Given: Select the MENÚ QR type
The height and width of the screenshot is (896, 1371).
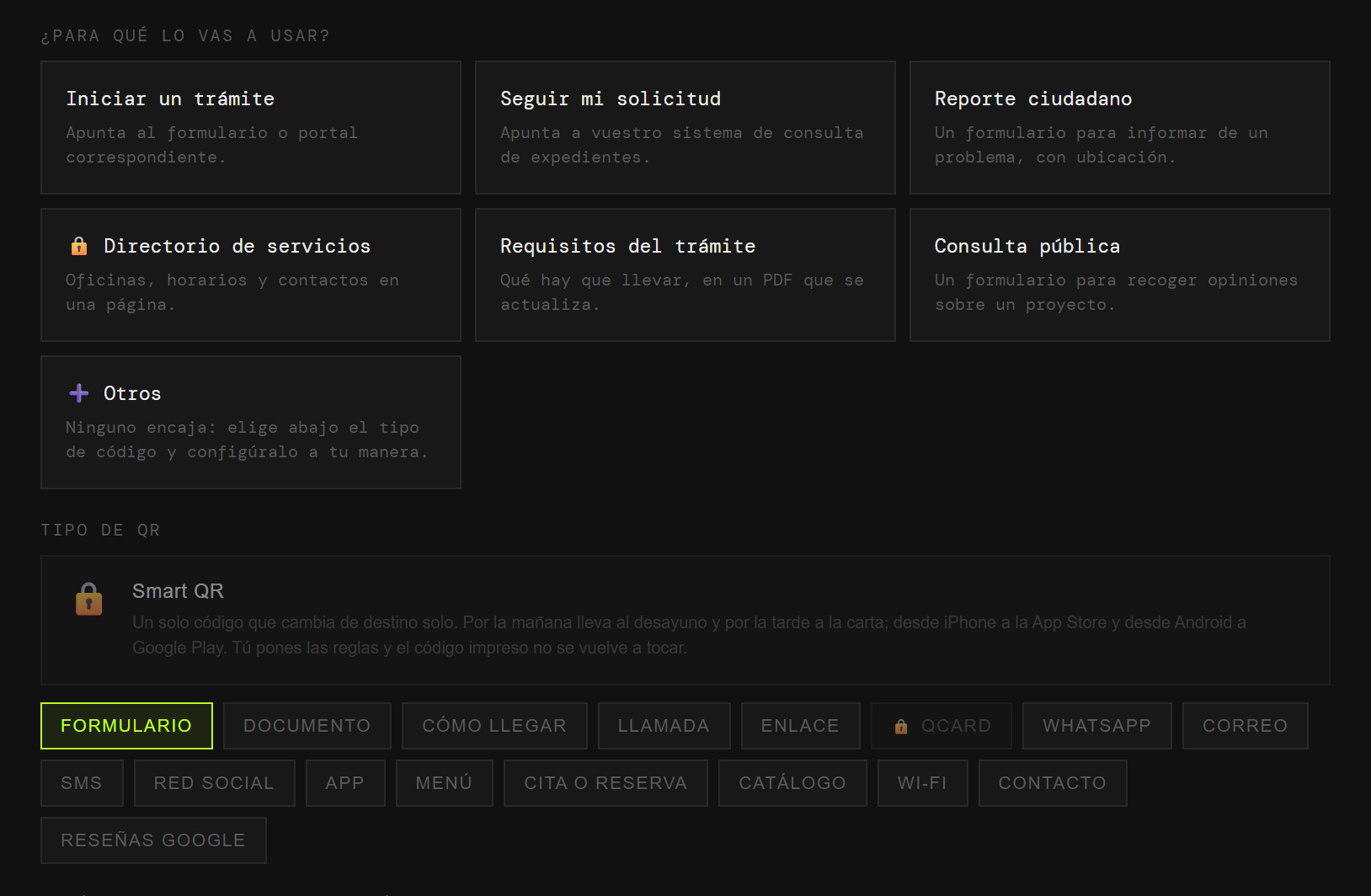Looking at the screenshot, I should [444, 783].
